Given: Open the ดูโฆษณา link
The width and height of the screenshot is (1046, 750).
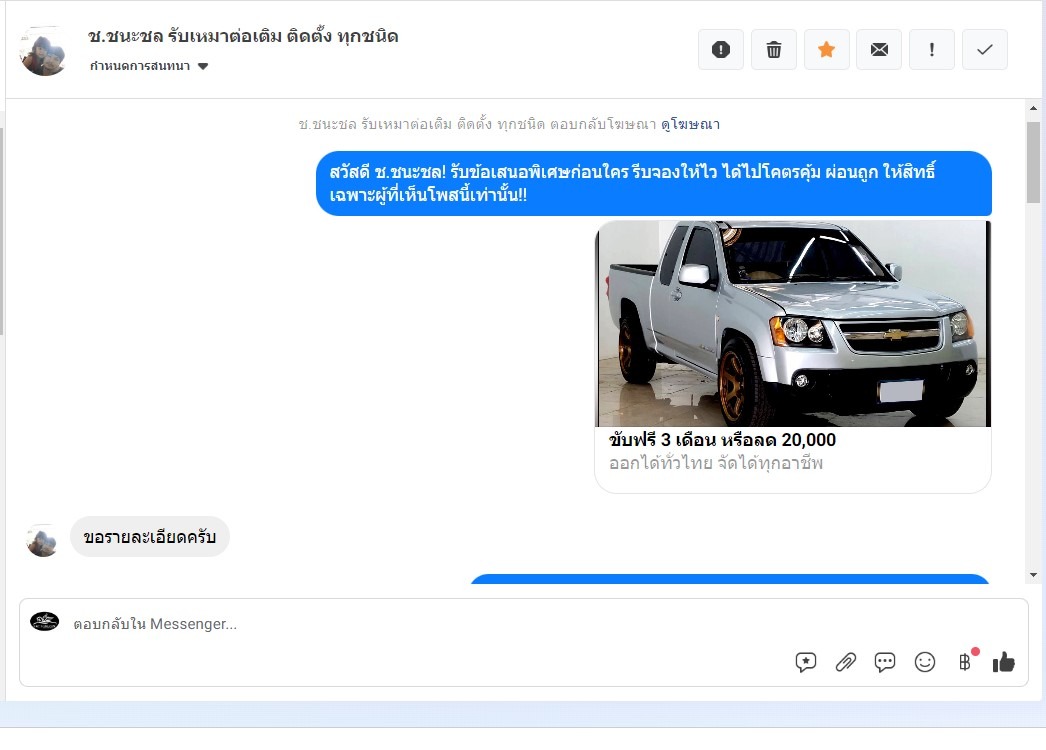Looking at the screenshot, I should point(690,124).
